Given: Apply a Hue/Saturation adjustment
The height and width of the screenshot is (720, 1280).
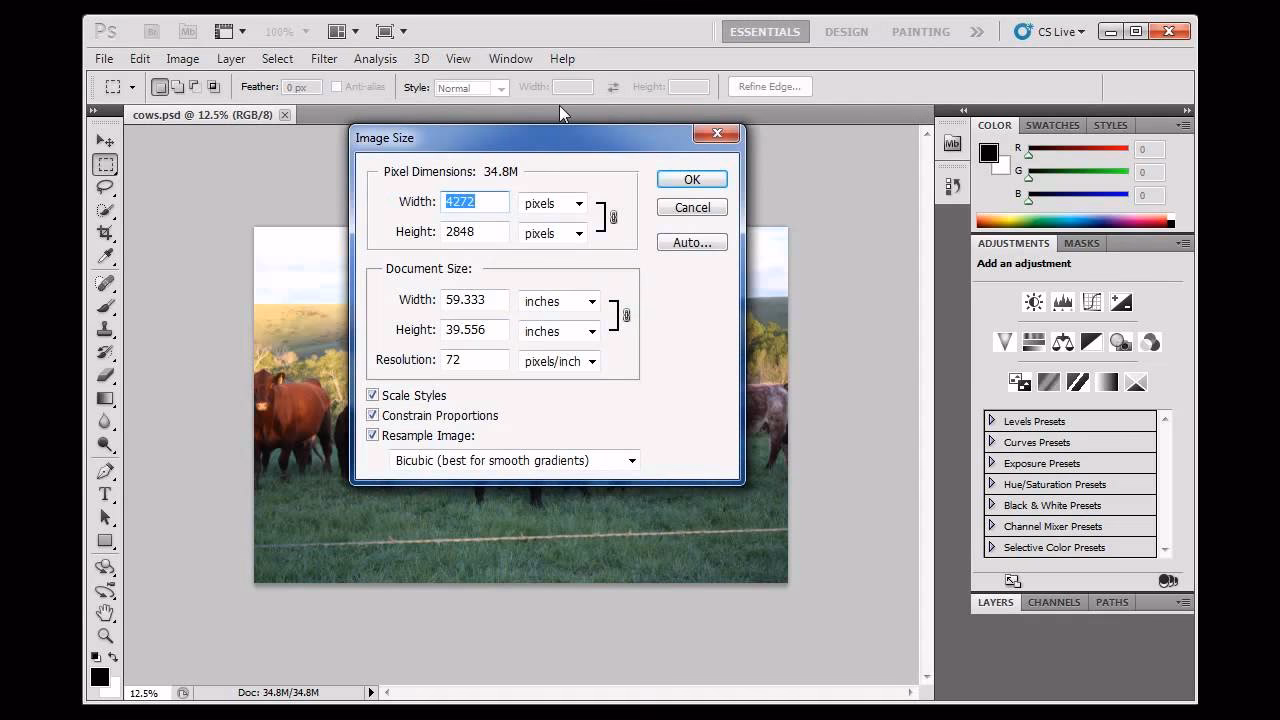Looking at the screenshot, I should point(1033,342).
